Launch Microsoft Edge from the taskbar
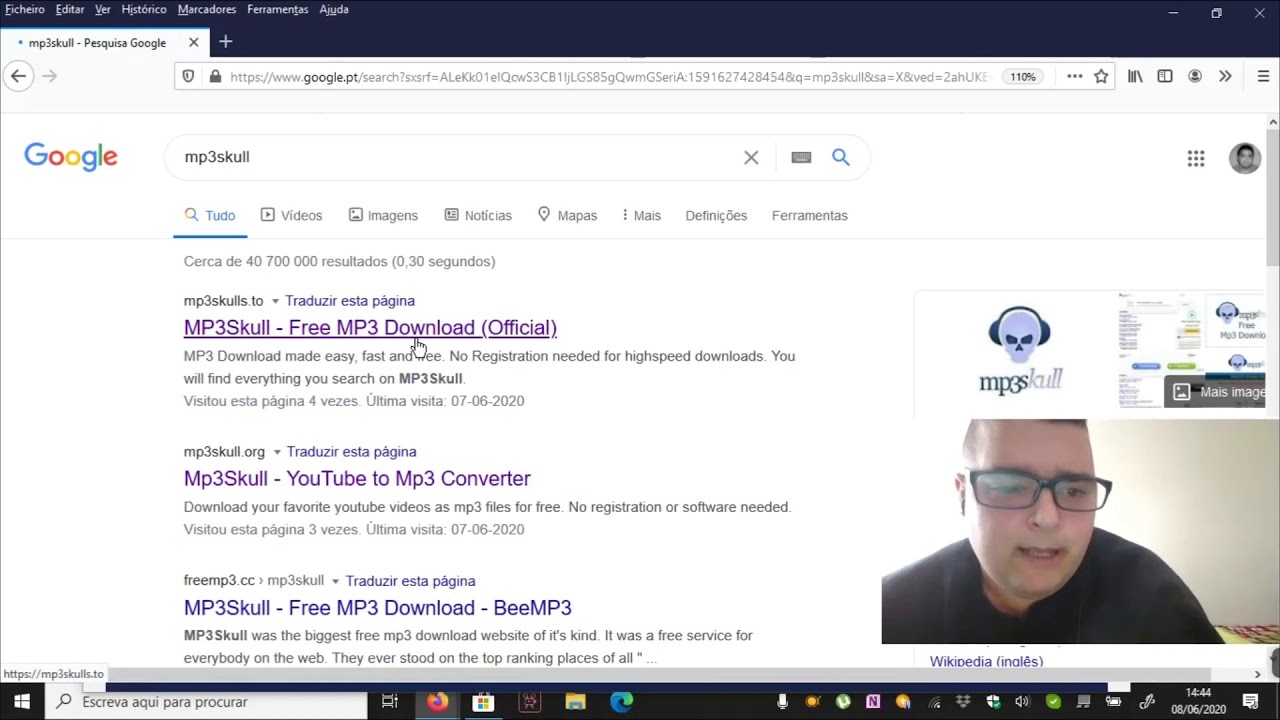Image resolution: width=1280 pixels, height=720 pixels. pyautogui.click(x=622, y=702)
